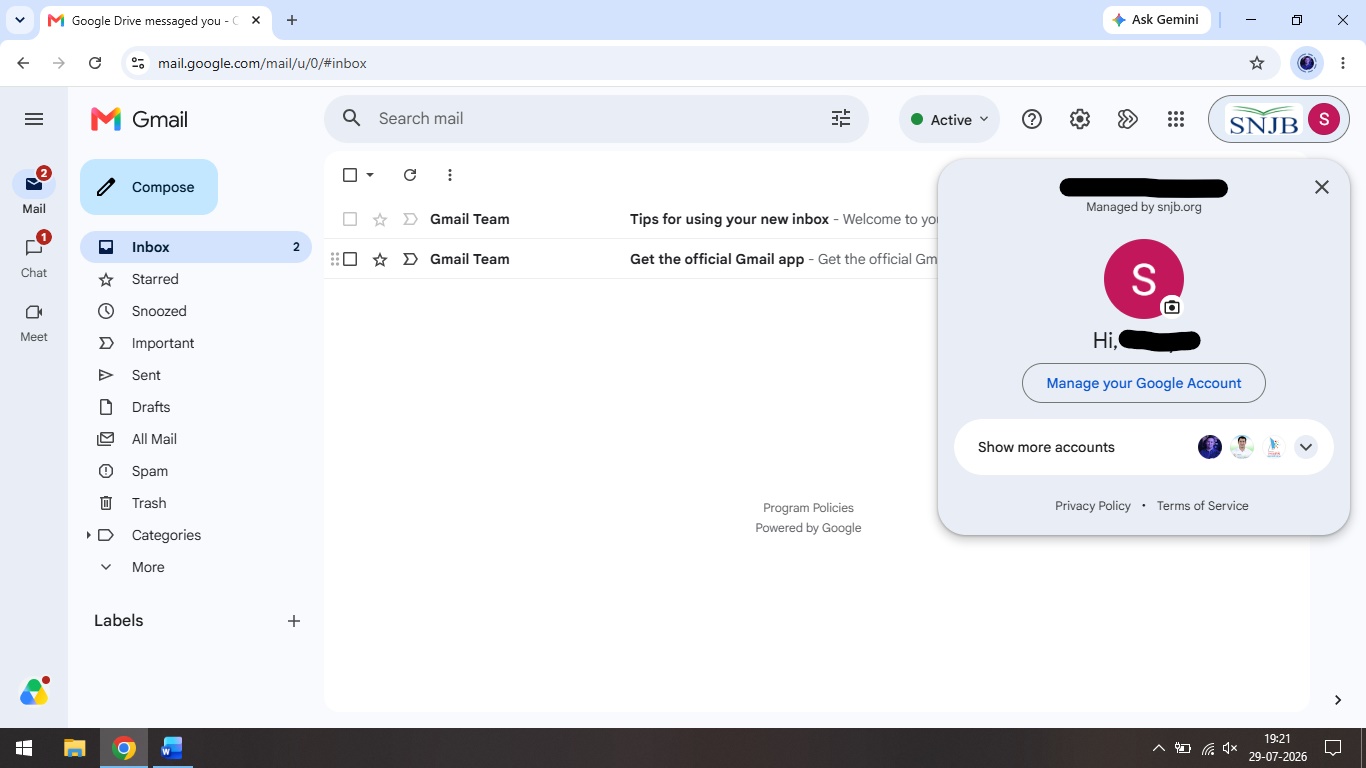
Task: Click the Search mail field
Action: coord(596,119)
